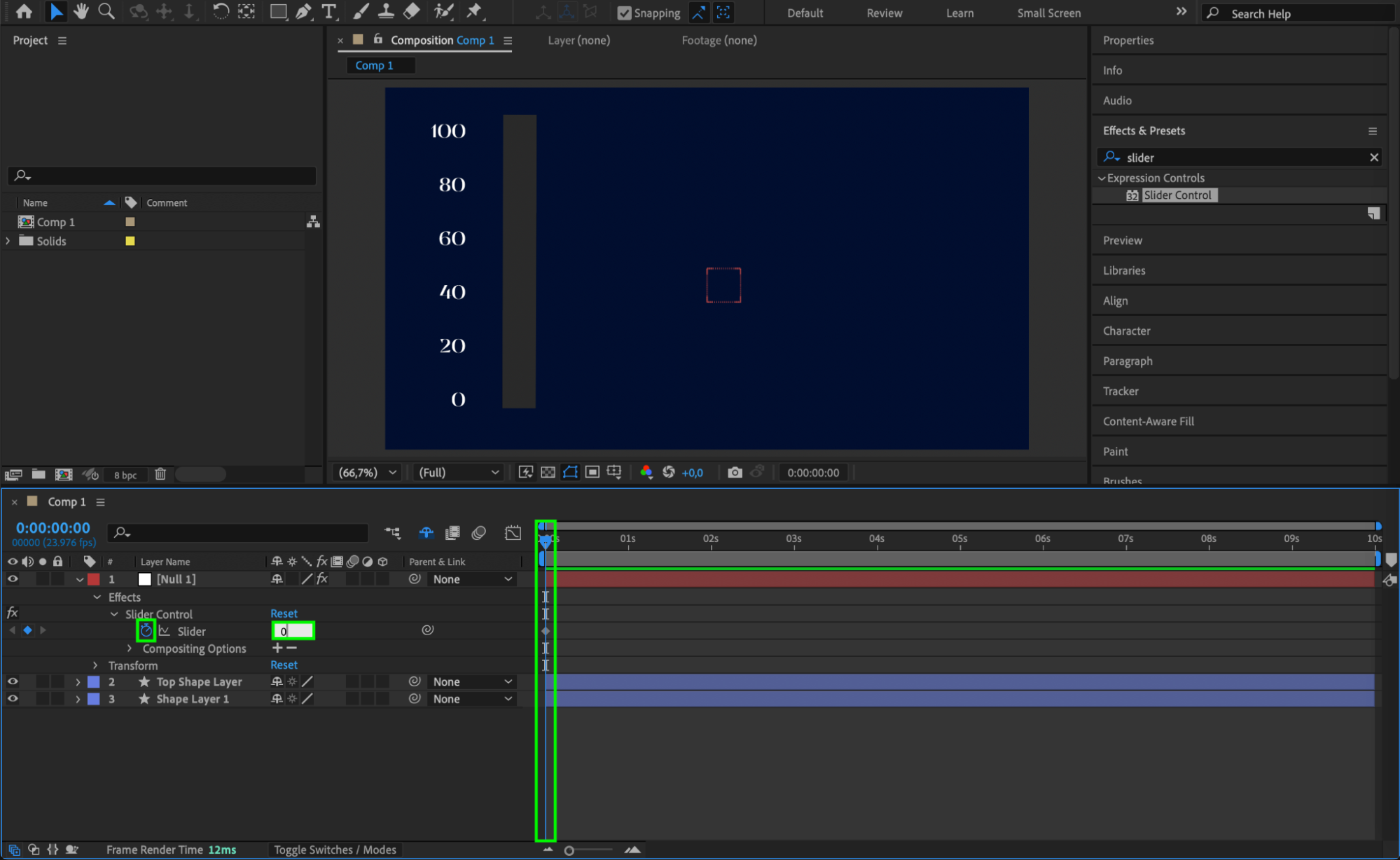Open the Layer (none) tab
Image resolution: width=1400 pixels, height=860 pixels.
click(578, 41)
